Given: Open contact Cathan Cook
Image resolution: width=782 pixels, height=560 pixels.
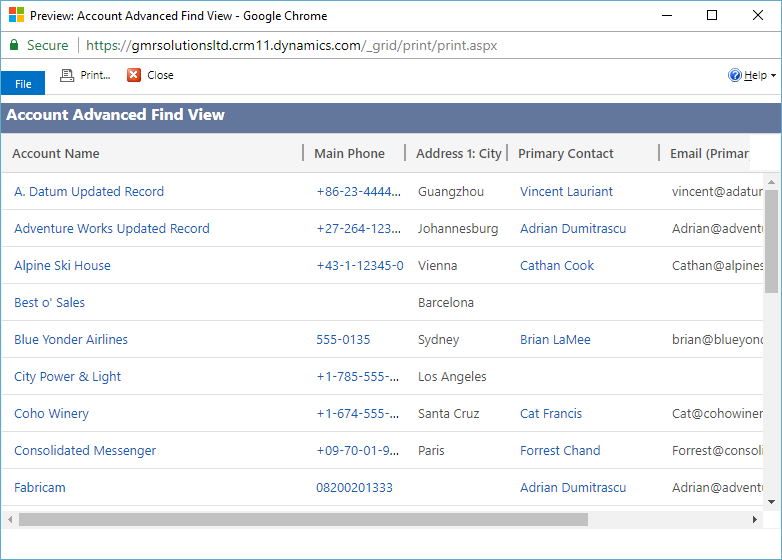Looking at the screenshot, I should 557,265.
